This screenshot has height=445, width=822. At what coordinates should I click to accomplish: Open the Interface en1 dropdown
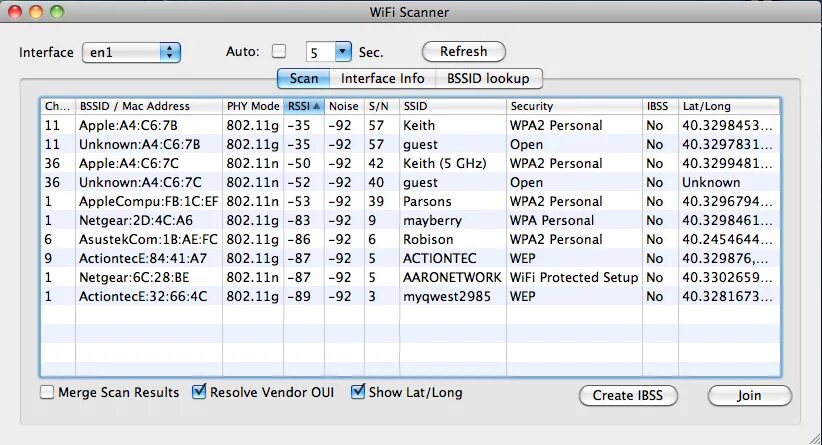coord(131,52)
